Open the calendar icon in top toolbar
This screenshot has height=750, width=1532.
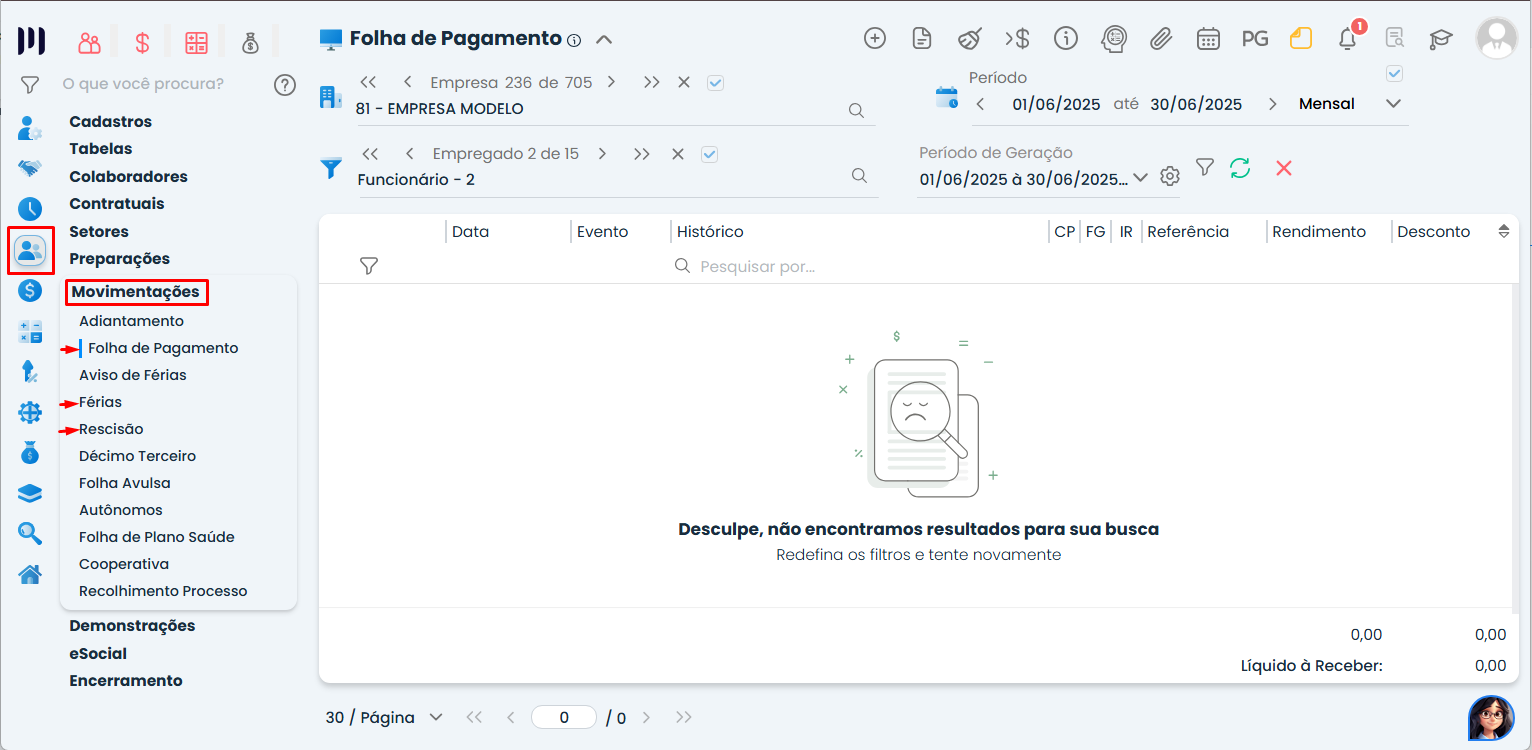pyautogui.click(x=1208, y=39)
